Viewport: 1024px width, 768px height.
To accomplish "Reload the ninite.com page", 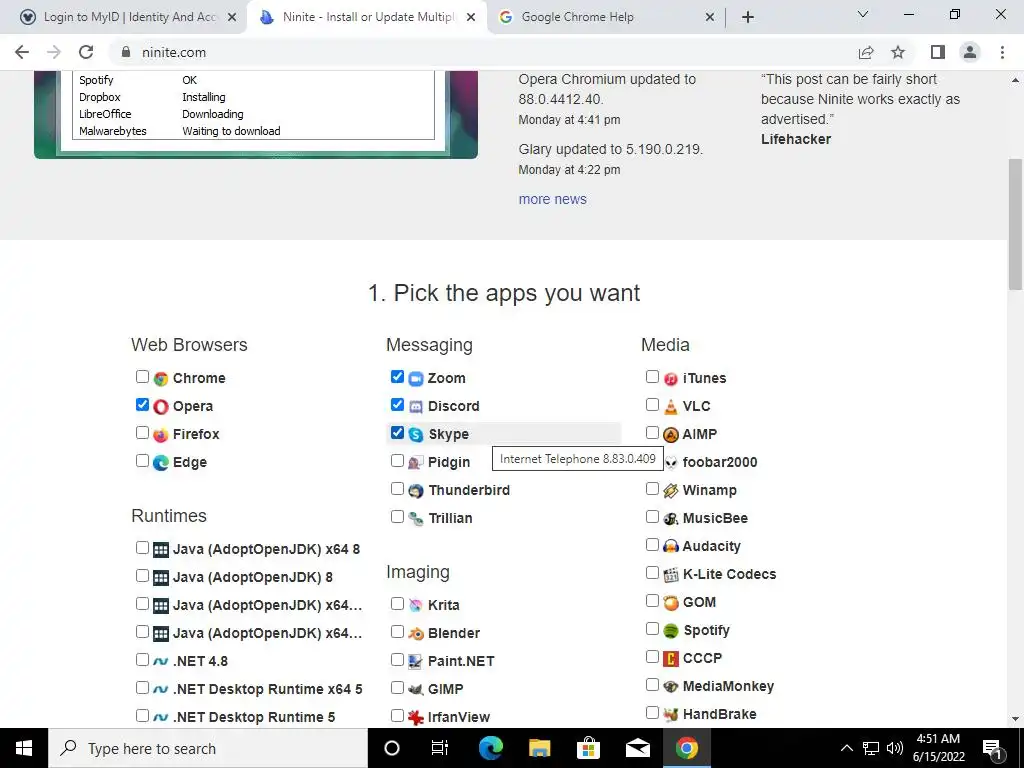I will tap(86, 52).
